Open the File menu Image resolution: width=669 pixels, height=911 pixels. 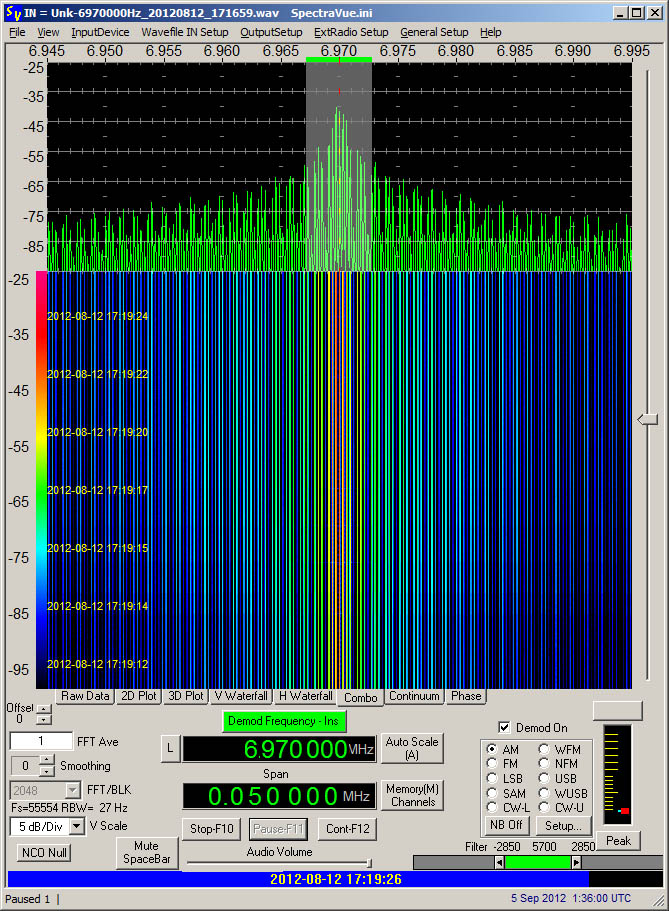(x=17, y=32)
